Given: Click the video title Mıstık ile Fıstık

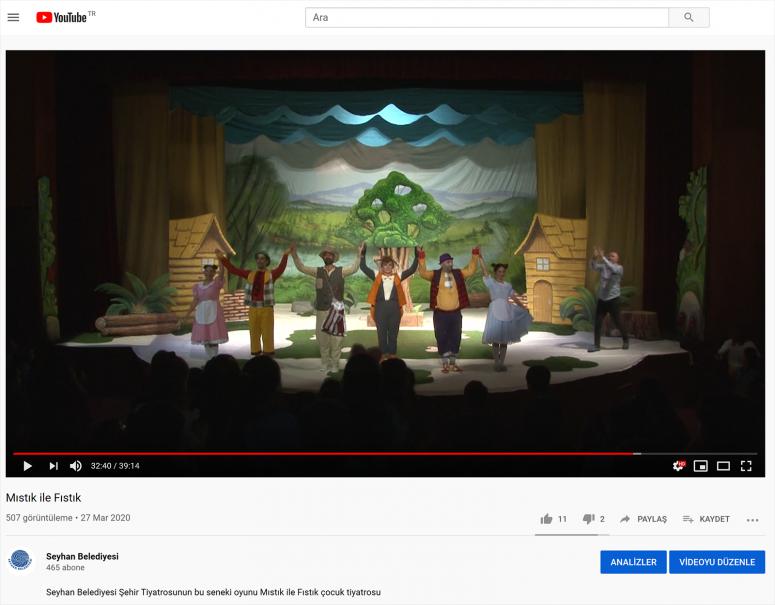Looking at the screenshot, I should (43, 498).
